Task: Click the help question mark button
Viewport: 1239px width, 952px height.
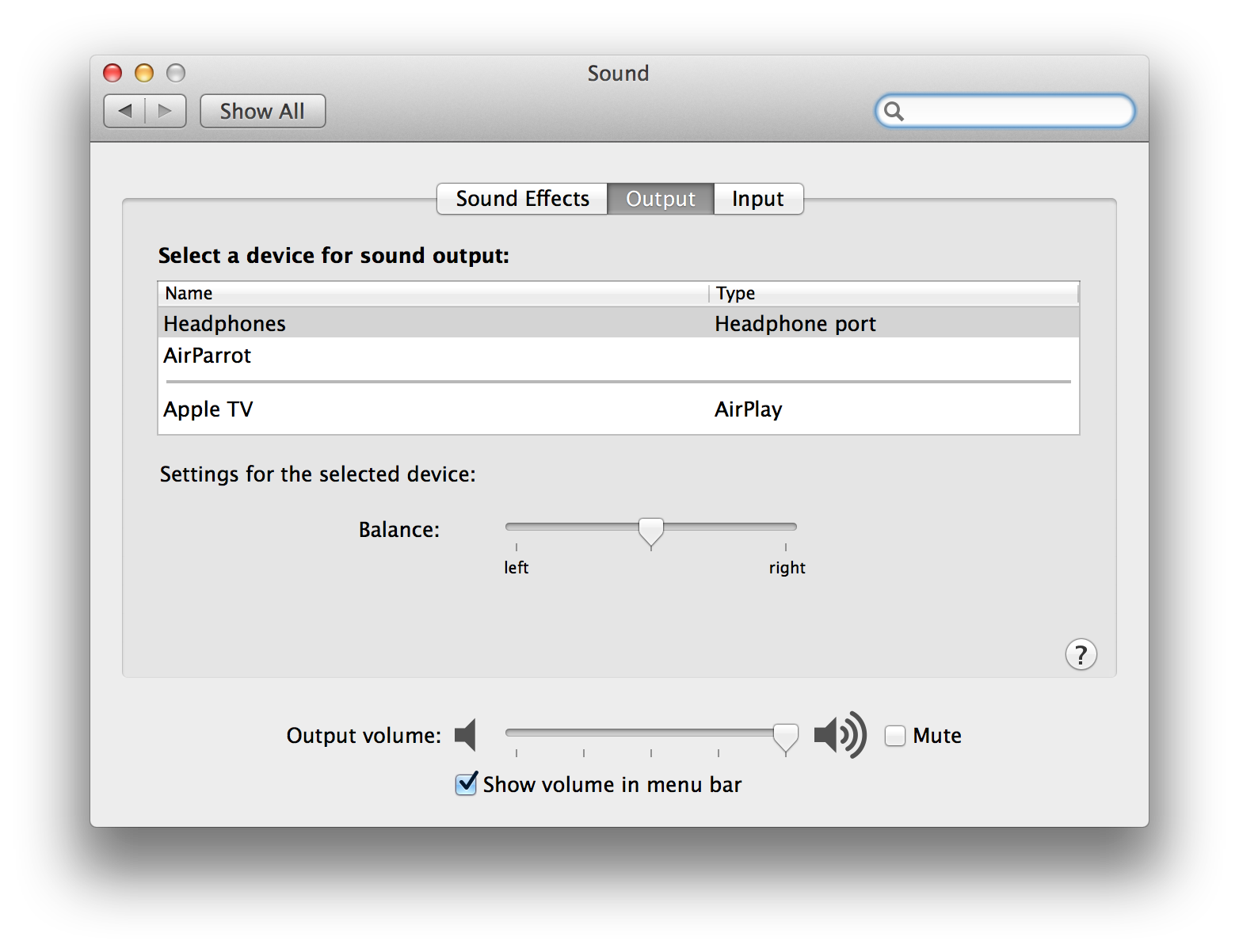Action: click(x=1081, y=655)
